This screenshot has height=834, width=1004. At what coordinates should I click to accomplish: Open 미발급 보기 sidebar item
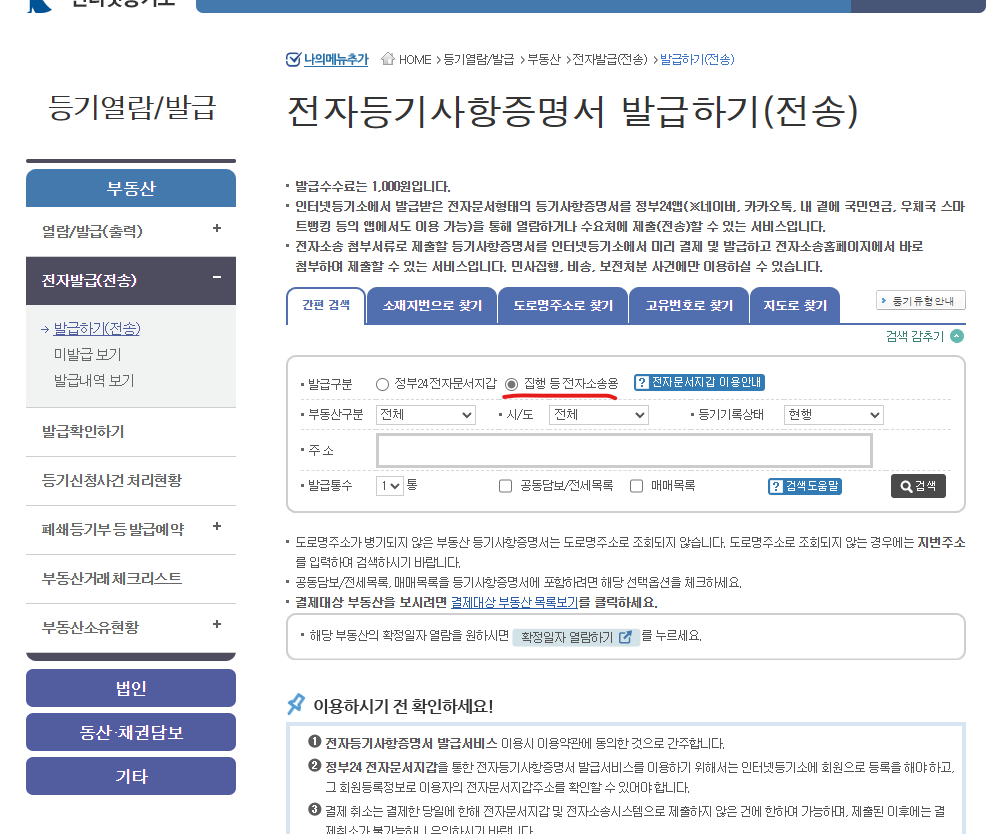(x=87, y=355)
